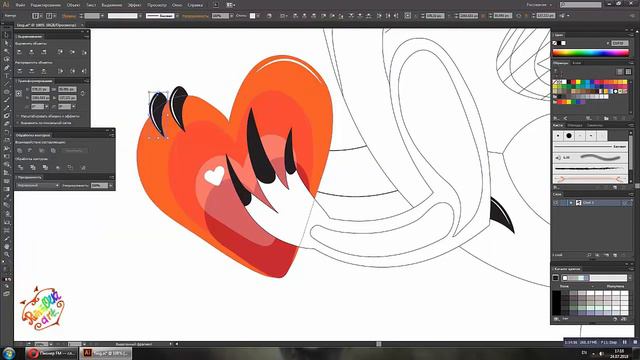Select the Type tool
Viewport: 640px width, 360px height.
6,76
